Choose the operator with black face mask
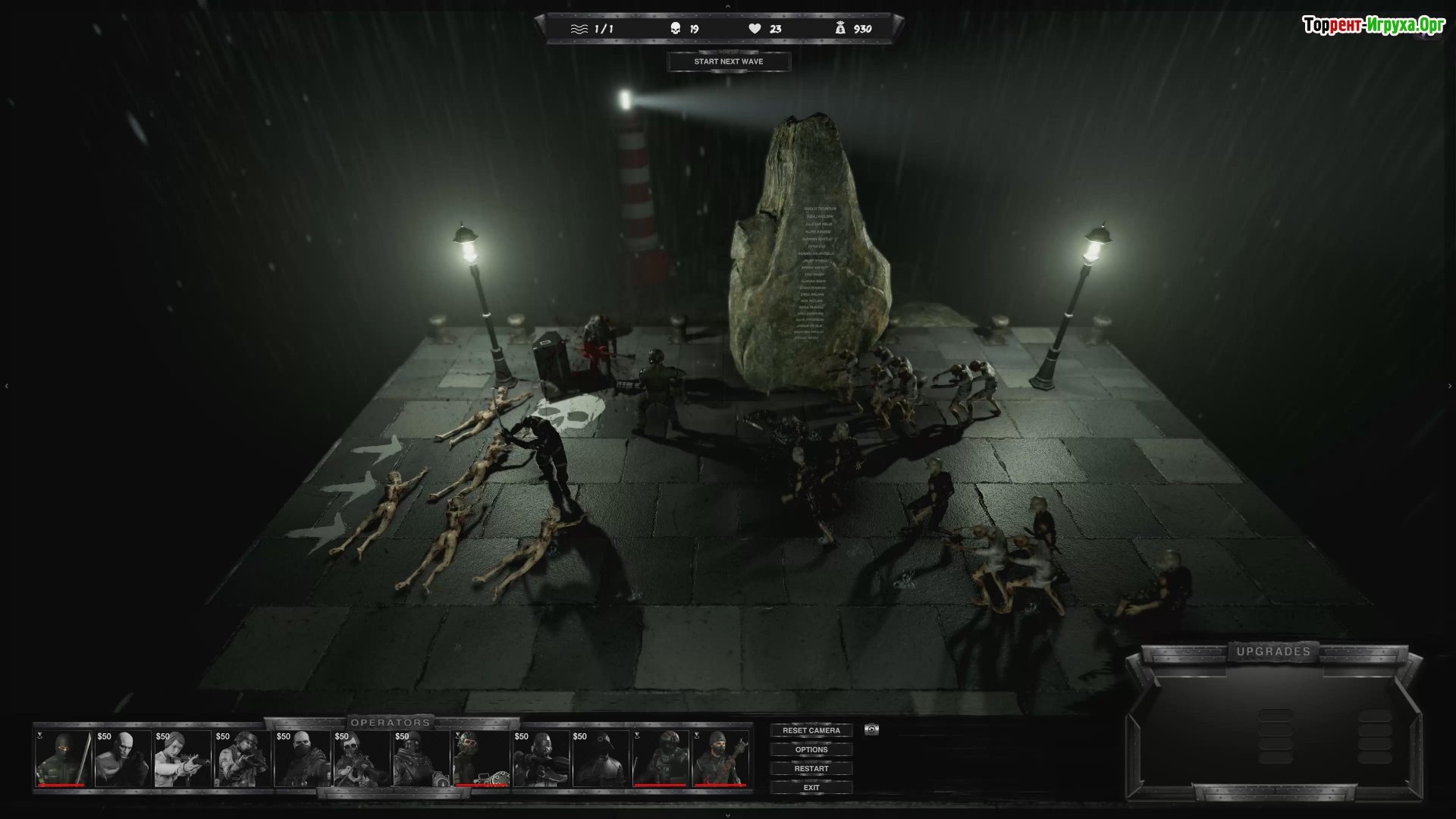The image size is (1456, 819). click(302, 758)
